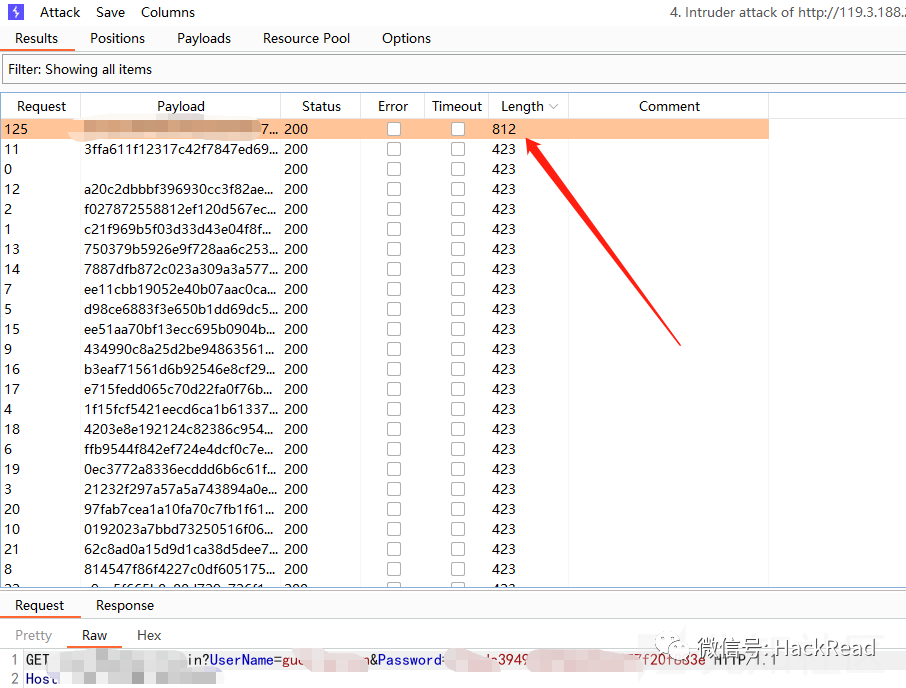
Task: Select payload 0192023a7bbd73250516f06...
Action: 180,529
